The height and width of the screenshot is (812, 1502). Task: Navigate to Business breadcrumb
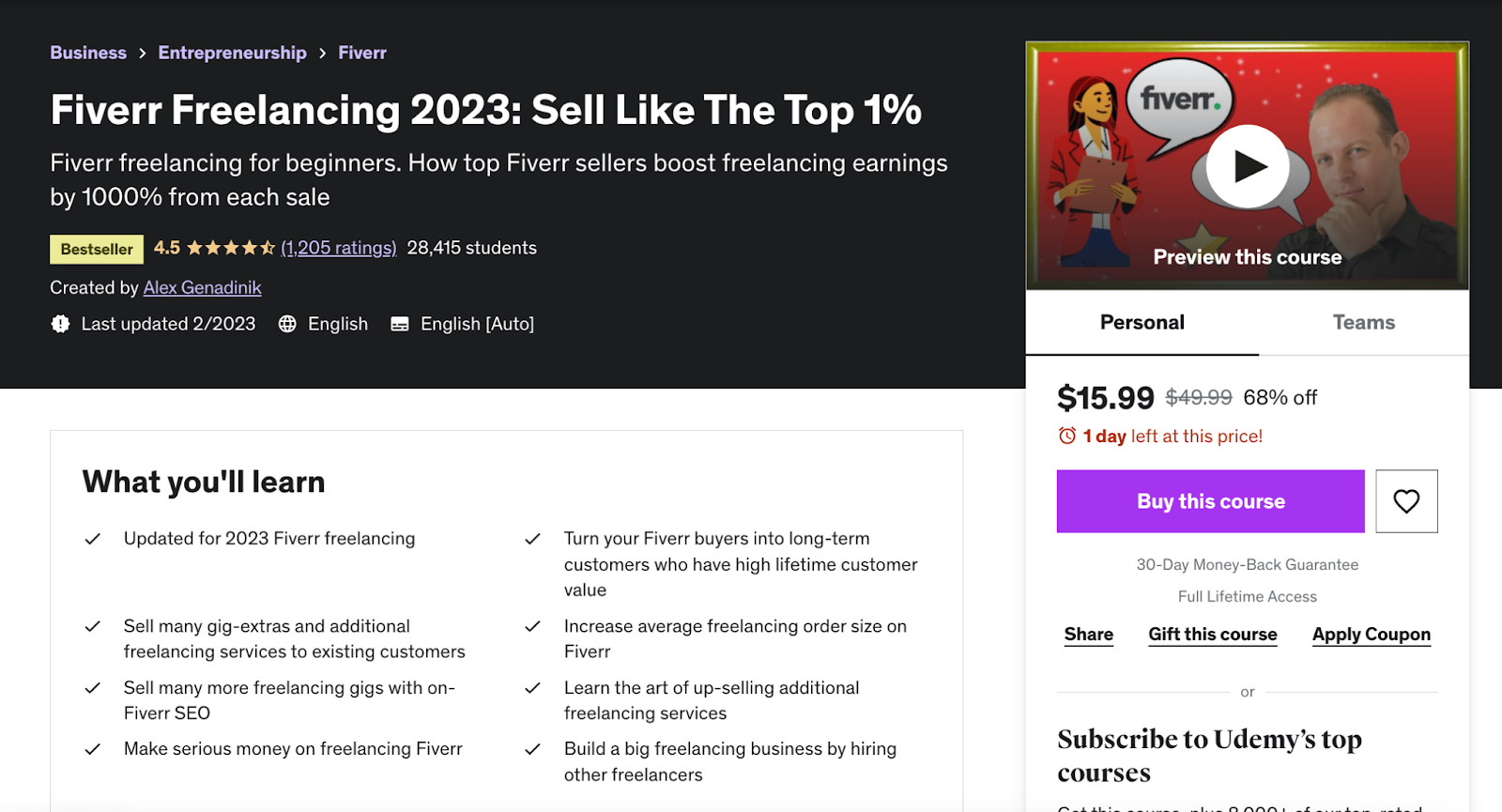click(88, 54)
